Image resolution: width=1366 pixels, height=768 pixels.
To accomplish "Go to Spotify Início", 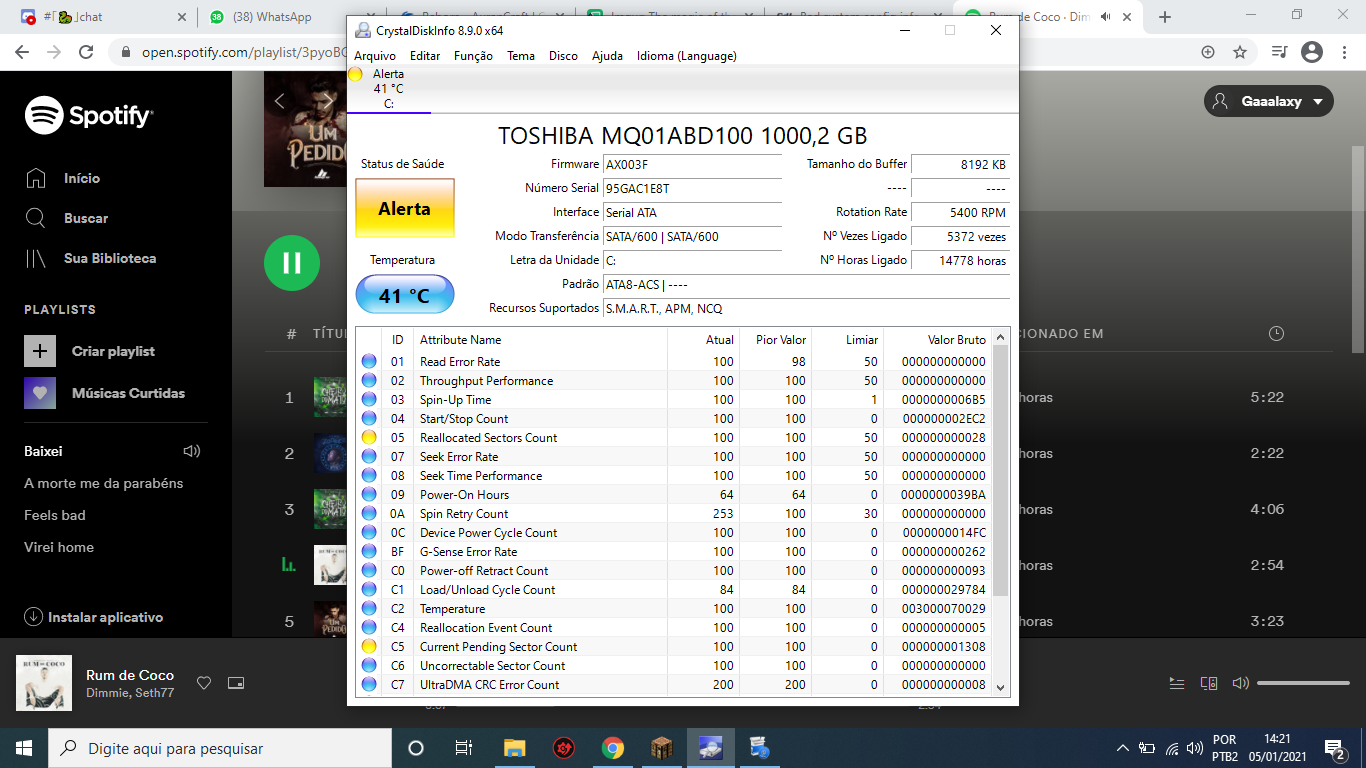I will click(62, 178).
